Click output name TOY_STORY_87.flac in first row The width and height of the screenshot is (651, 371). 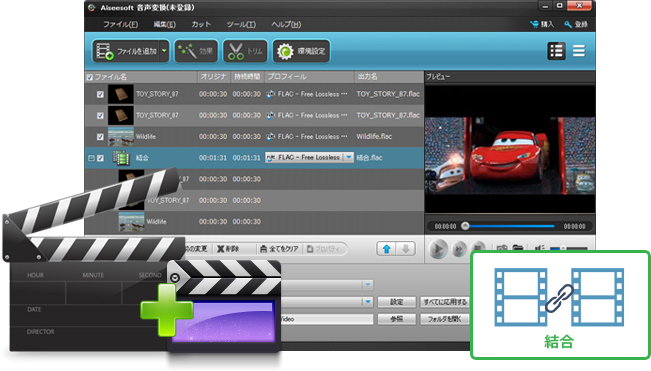(x=388, y=94)
